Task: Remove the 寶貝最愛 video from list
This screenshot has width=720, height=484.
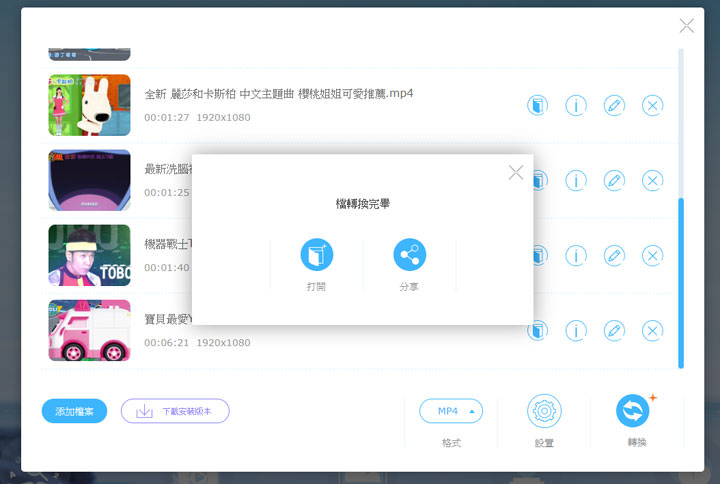Action: pyautogui.click(x=652, y=330)
